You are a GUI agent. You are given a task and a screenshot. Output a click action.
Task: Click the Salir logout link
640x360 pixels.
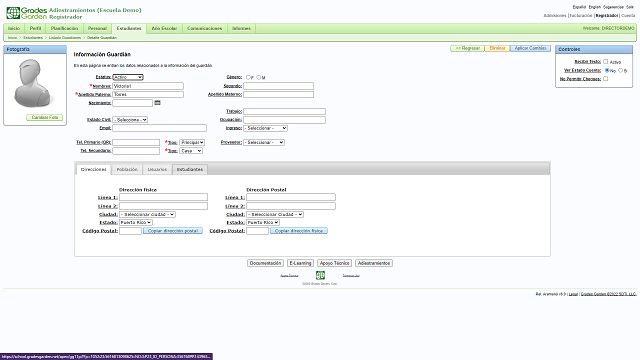tap(630, 7)
